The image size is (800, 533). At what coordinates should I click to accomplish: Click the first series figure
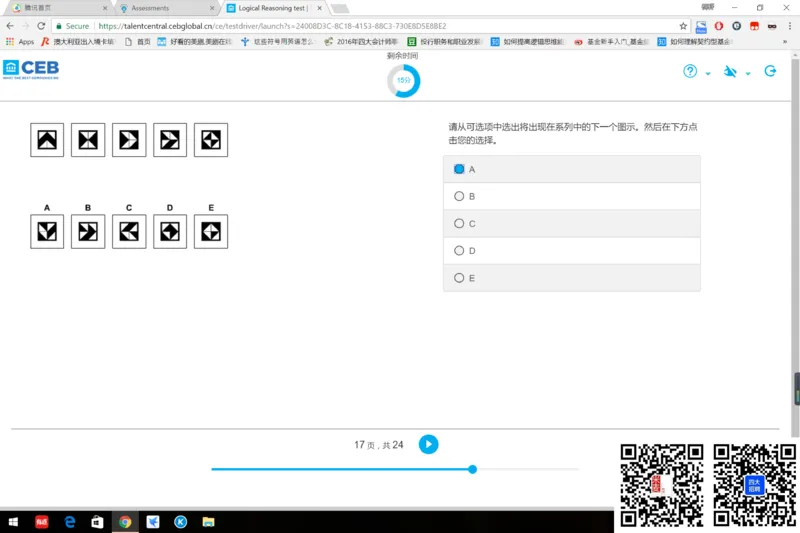tap(47, 140)
